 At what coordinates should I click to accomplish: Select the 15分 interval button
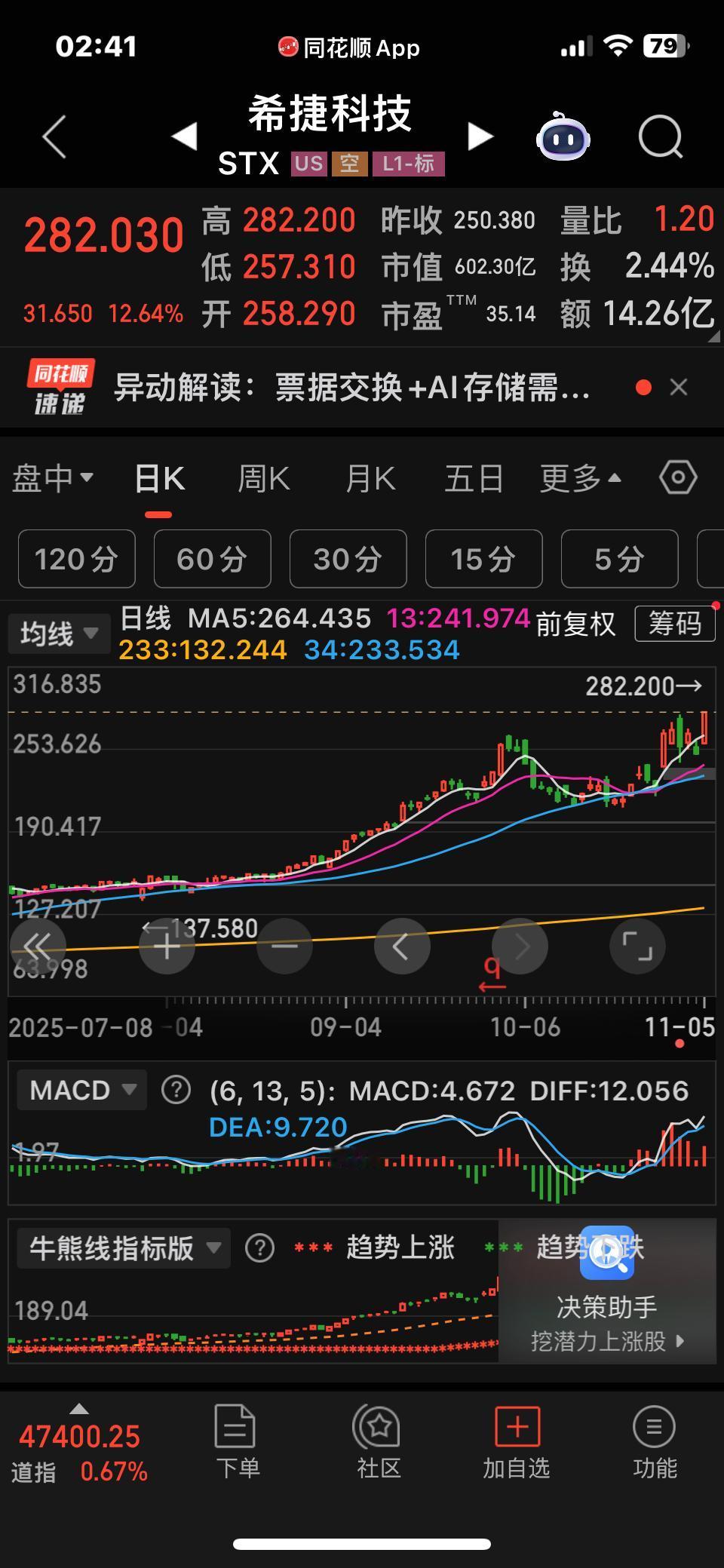(x=484, y=559)
